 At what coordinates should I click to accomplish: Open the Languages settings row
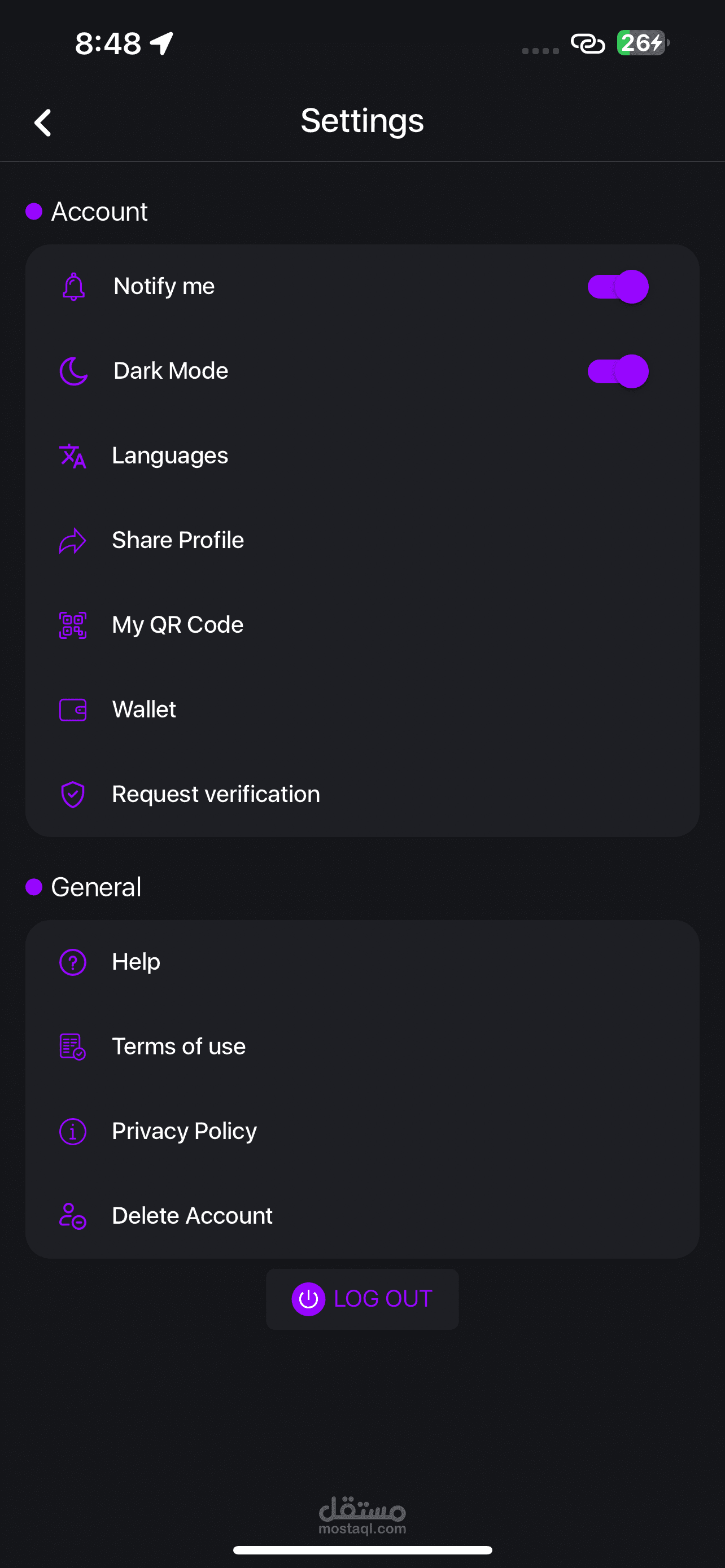171,456
